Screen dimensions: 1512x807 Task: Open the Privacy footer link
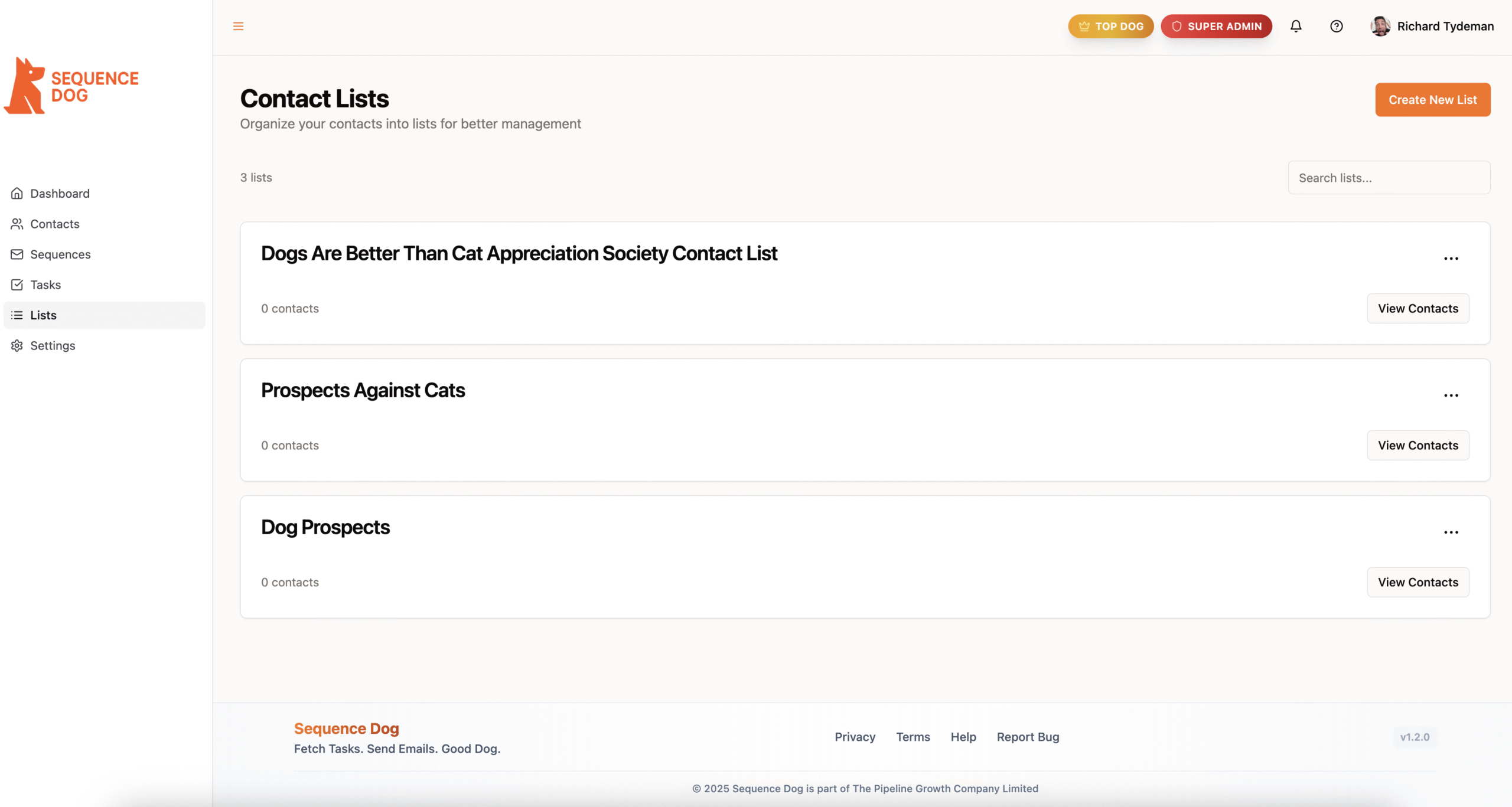(855, 737)
